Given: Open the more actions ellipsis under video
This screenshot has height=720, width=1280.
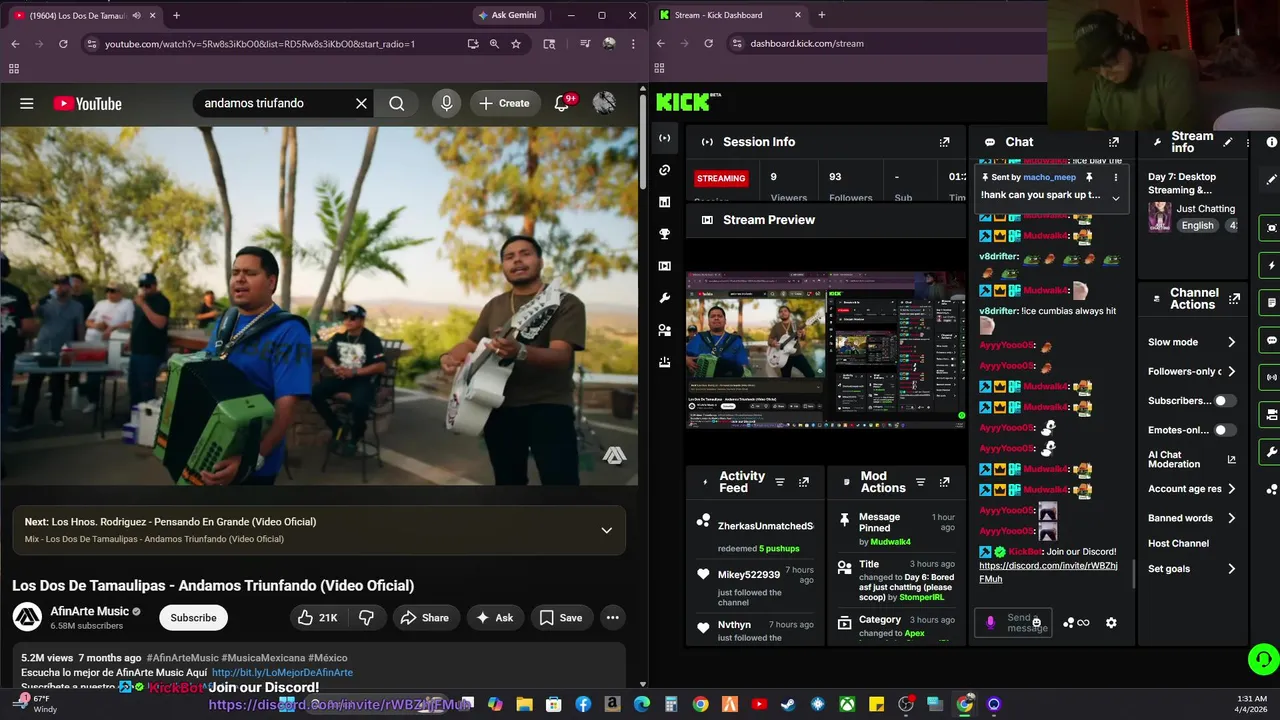Looking at the screenshot, I should pos(612,618).
